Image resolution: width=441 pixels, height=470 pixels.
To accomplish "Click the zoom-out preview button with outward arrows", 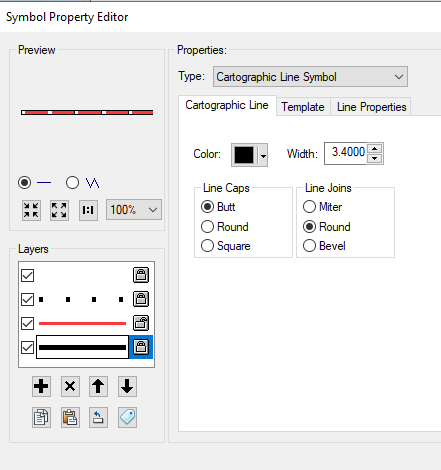I will coord(59,210).
